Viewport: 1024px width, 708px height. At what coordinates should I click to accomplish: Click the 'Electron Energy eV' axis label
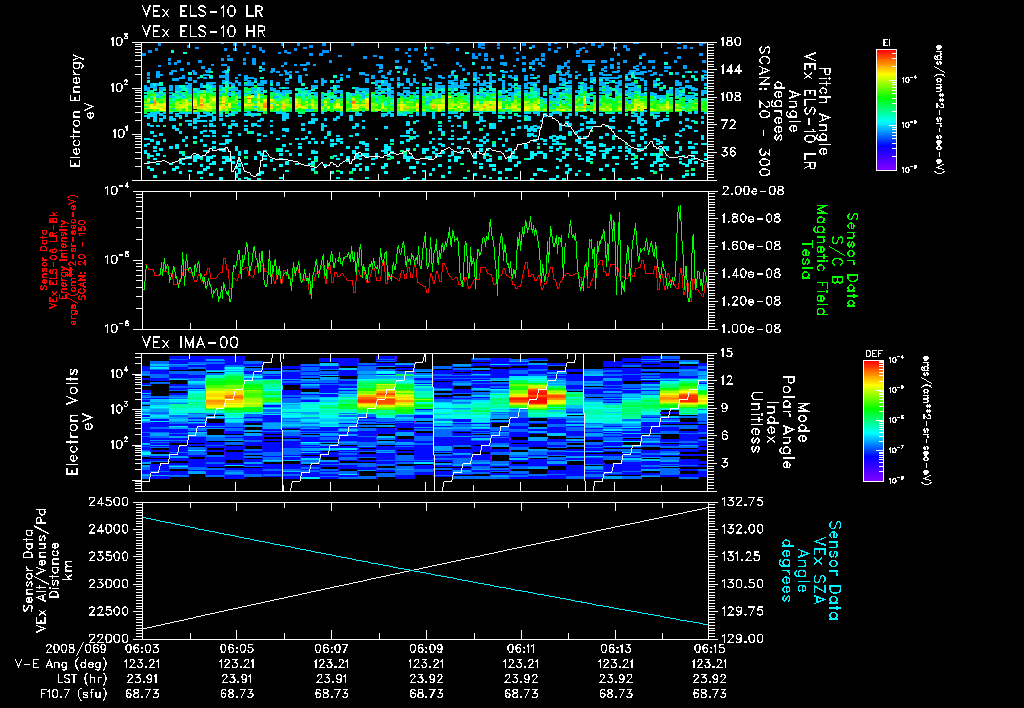(x=82, y=110)
